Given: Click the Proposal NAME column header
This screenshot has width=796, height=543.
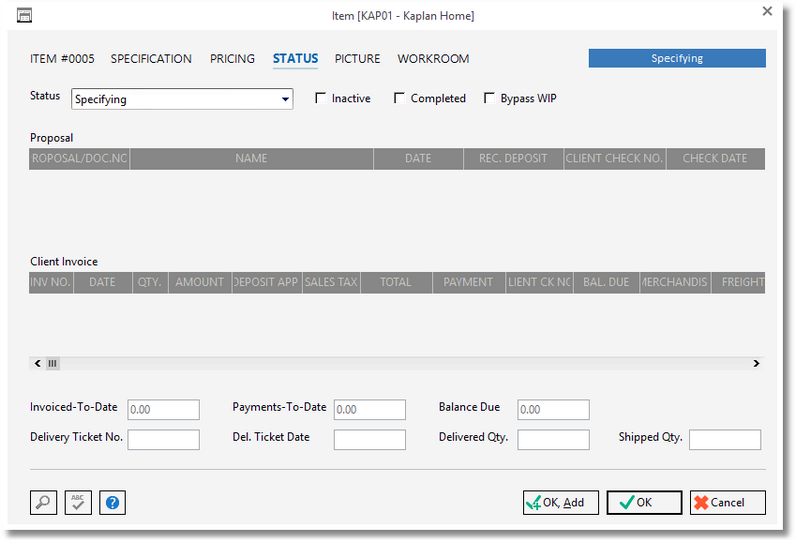Looking at the screenshot, I should pyautogui.click(x=251, y=159).
